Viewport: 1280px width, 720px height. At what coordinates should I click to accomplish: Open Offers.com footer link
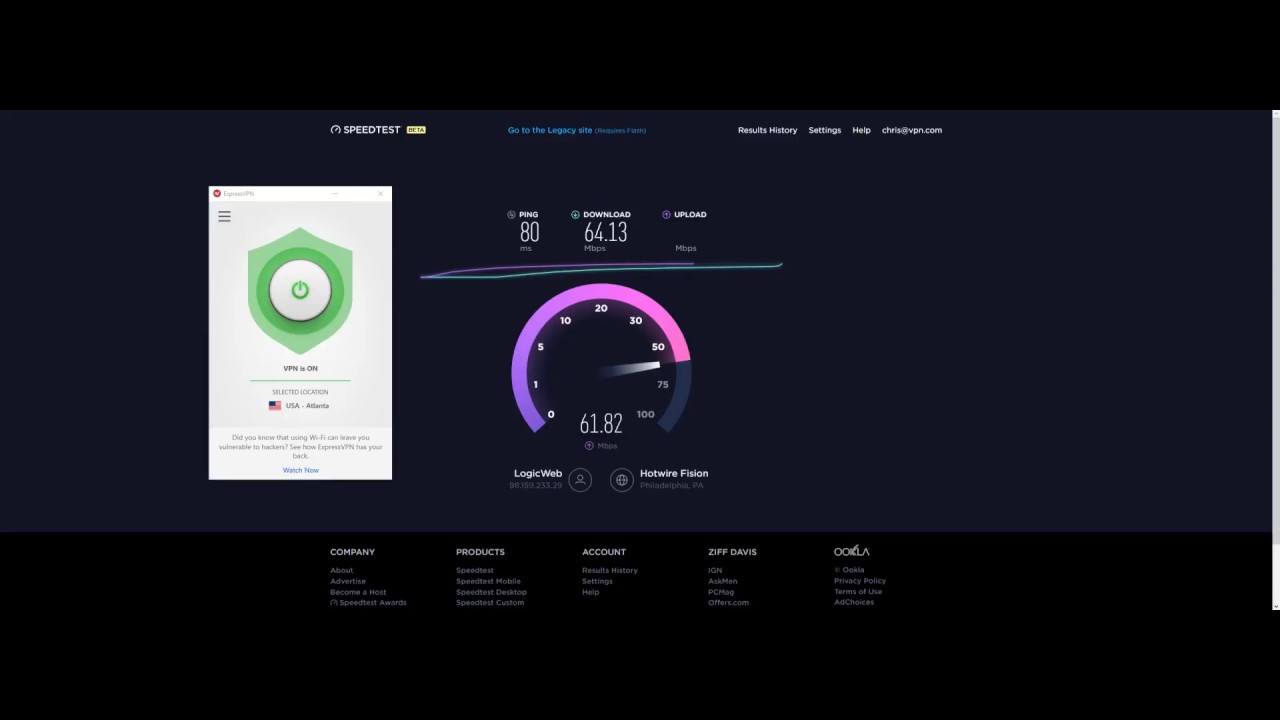pos(729,603)
